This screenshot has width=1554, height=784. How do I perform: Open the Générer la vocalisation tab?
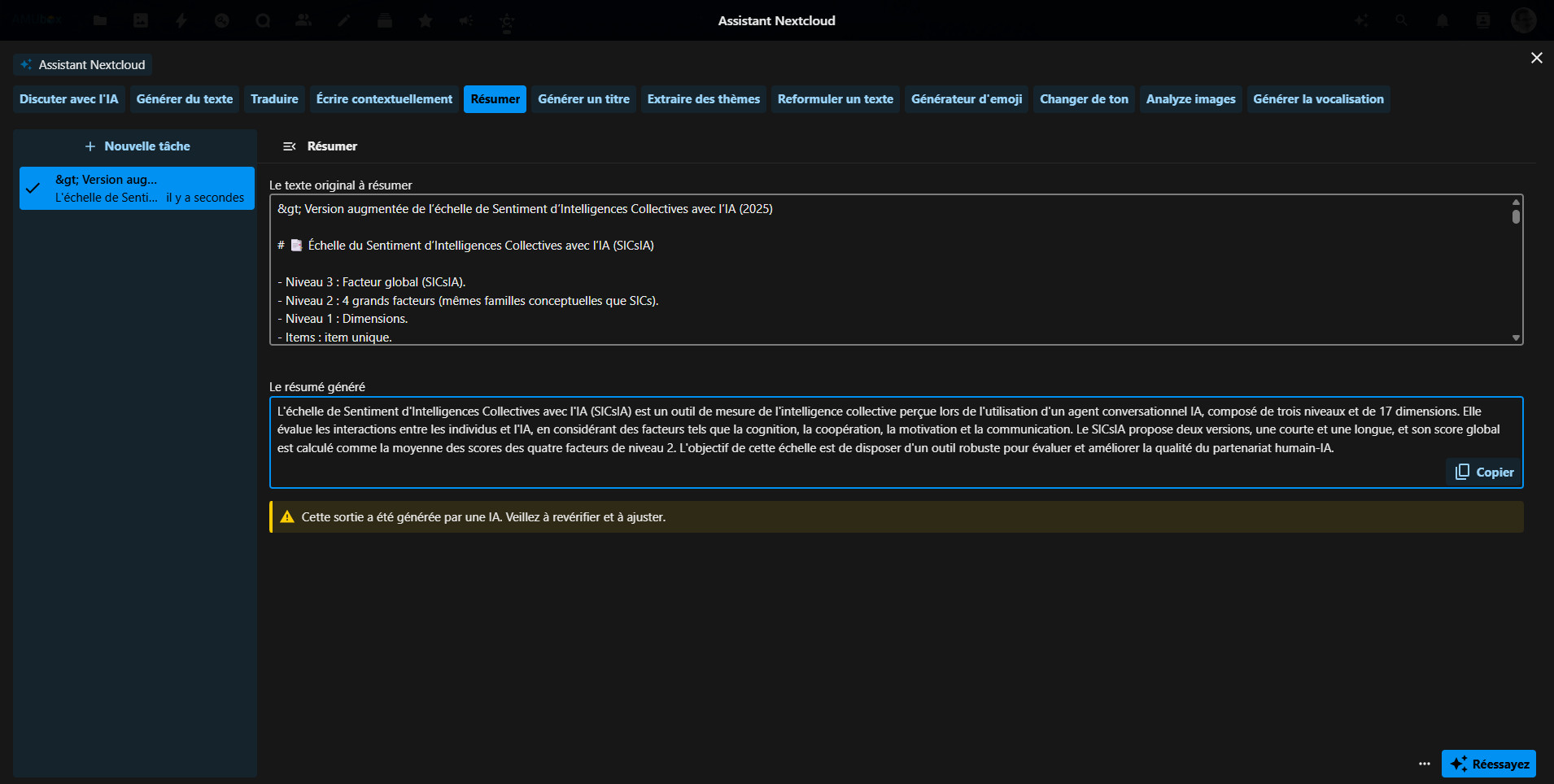tap(1317, 99)
